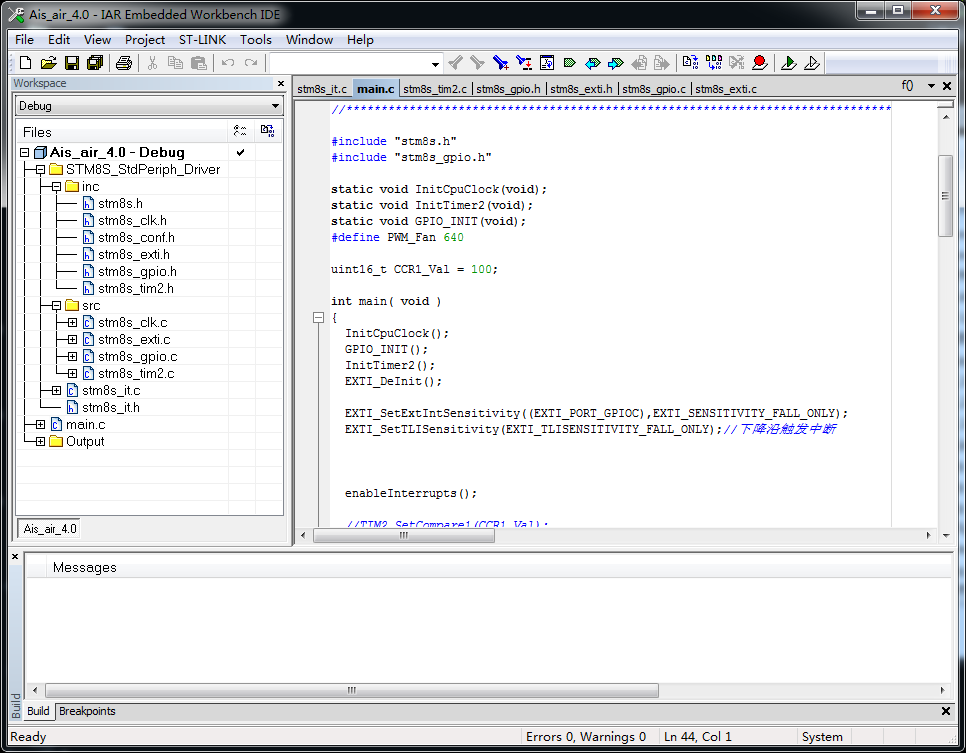Click the quick search input field

(350, 63)
